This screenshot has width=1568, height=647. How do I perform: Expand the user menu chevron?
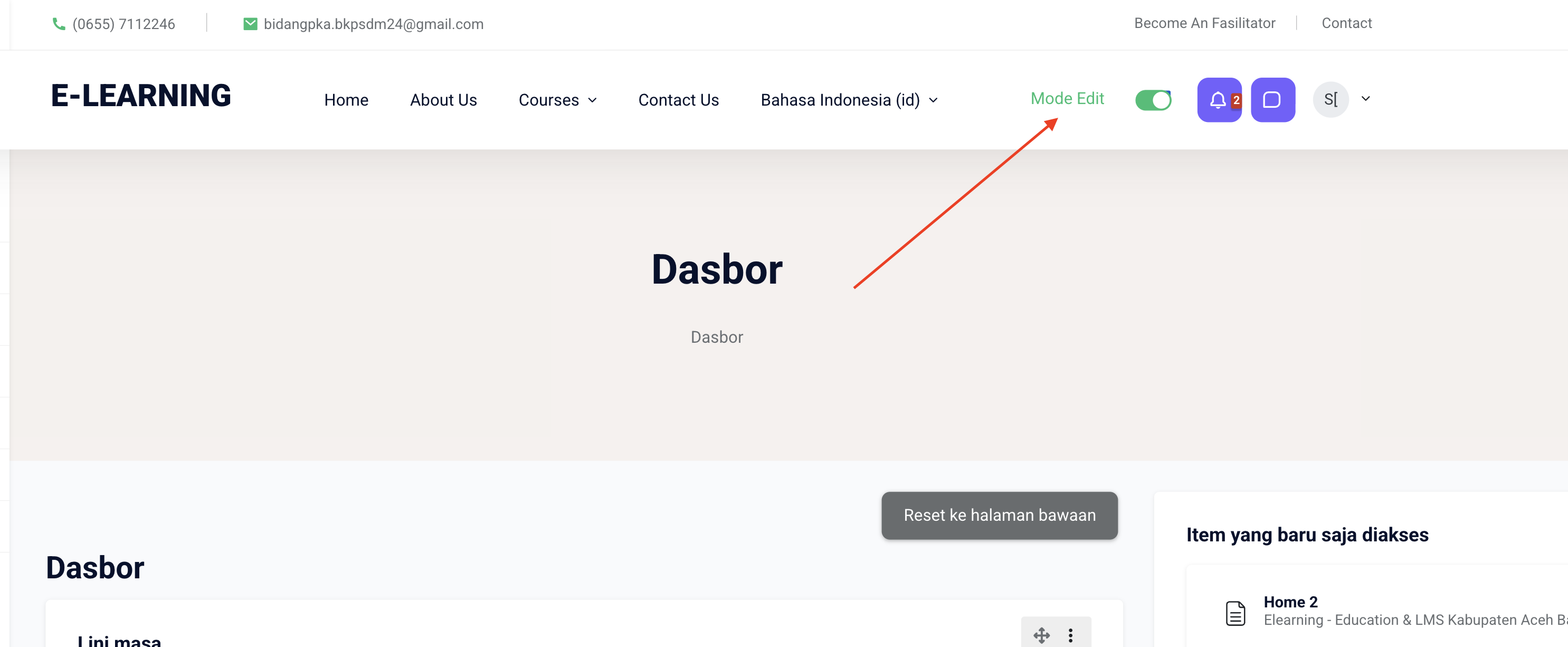1365,99
